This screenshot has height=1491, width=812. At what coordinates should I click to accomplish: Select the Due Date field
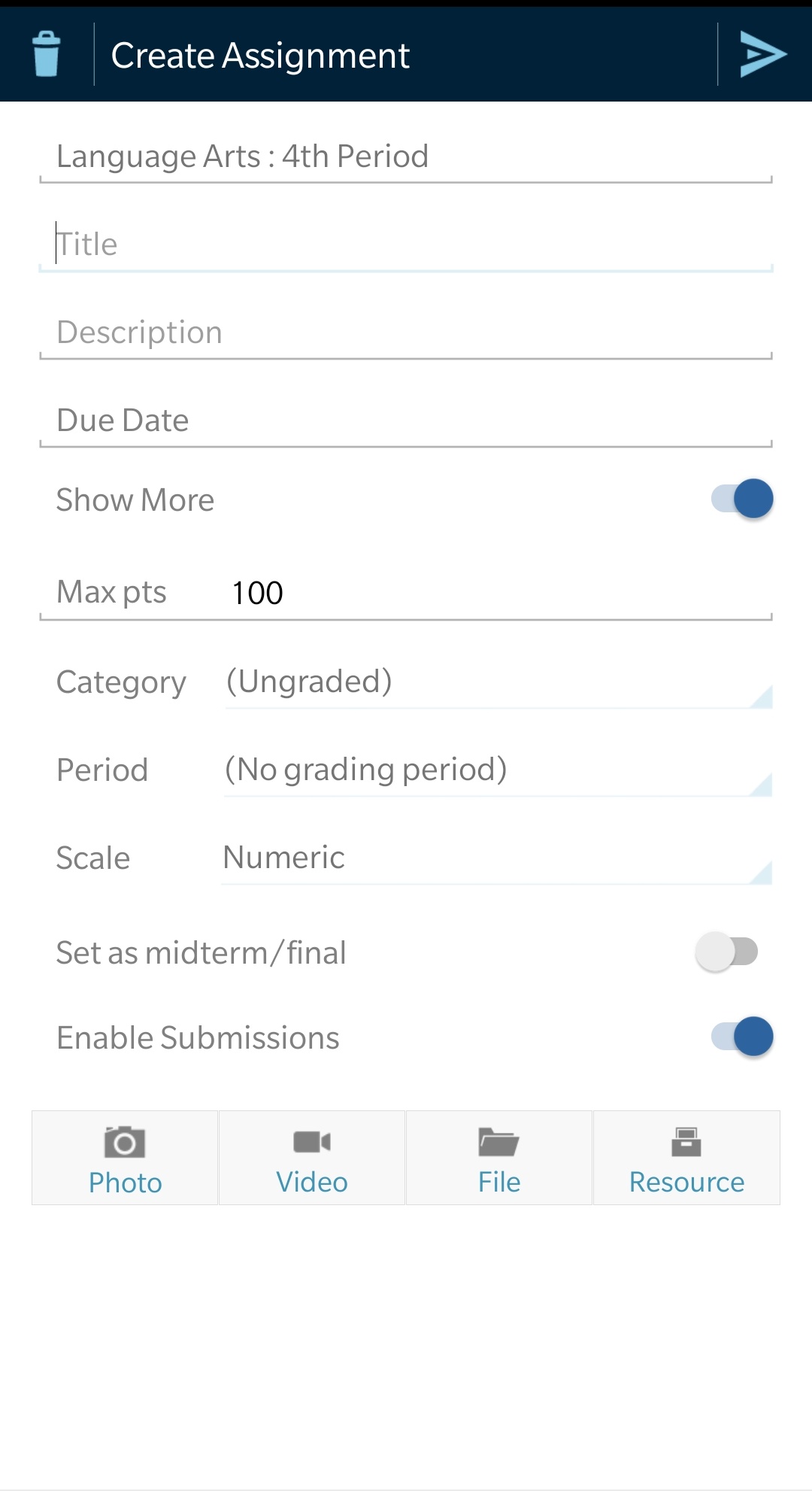click(406, 421)
